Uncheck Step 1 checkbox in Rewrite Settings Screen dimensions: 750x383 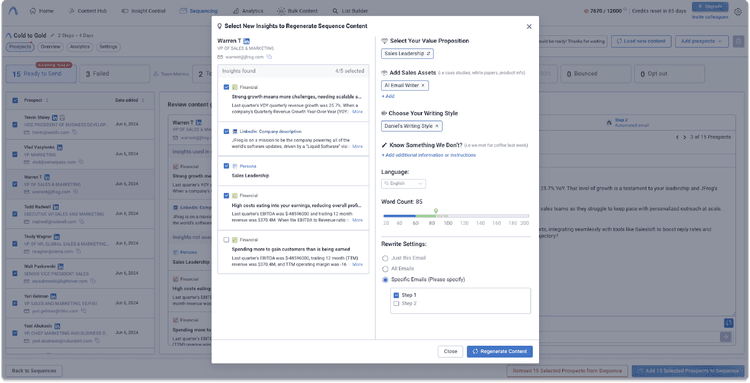tap(396, 295)
